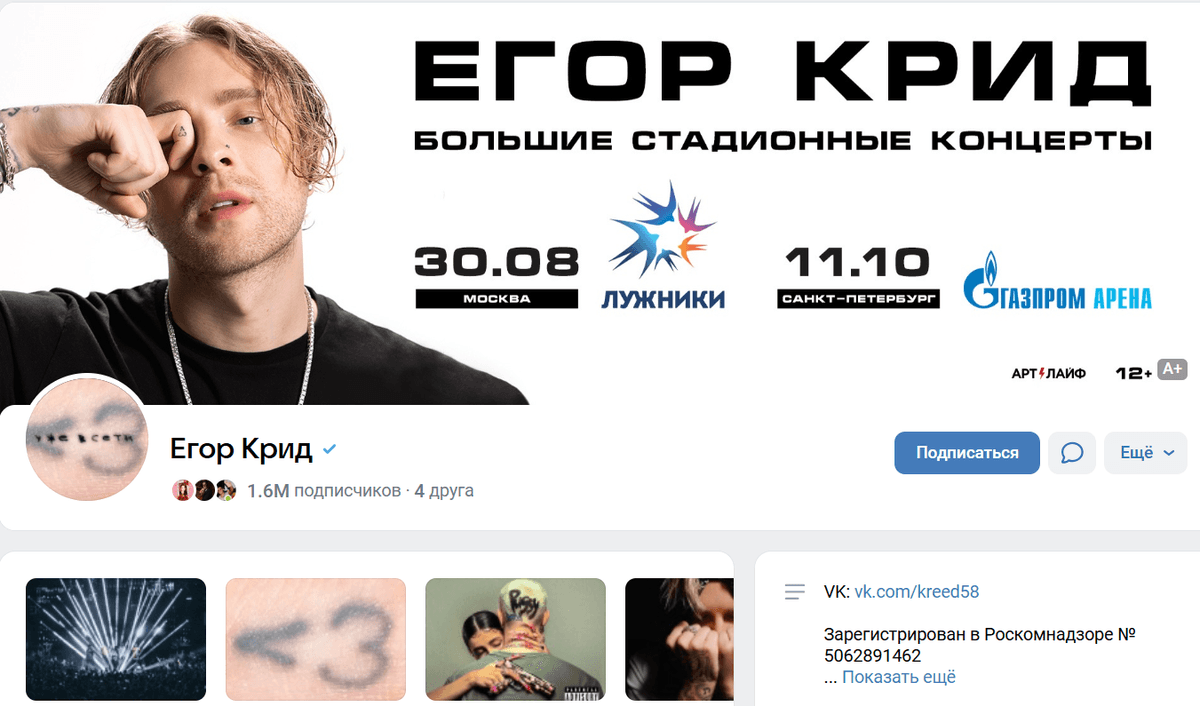
Task: Expand the Ещё dropdown menu
Action: tap(1145, 453)
